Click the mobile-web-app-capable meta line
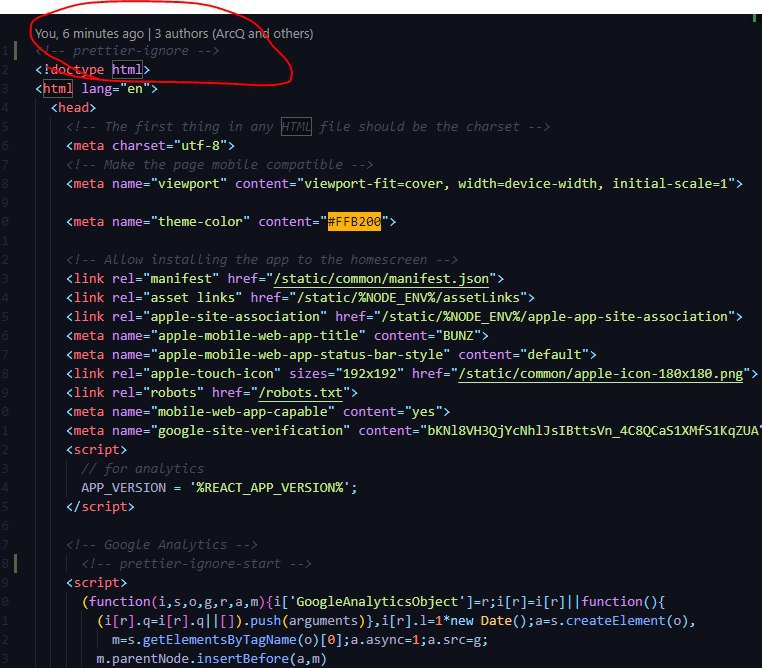 tap(258, 411)
